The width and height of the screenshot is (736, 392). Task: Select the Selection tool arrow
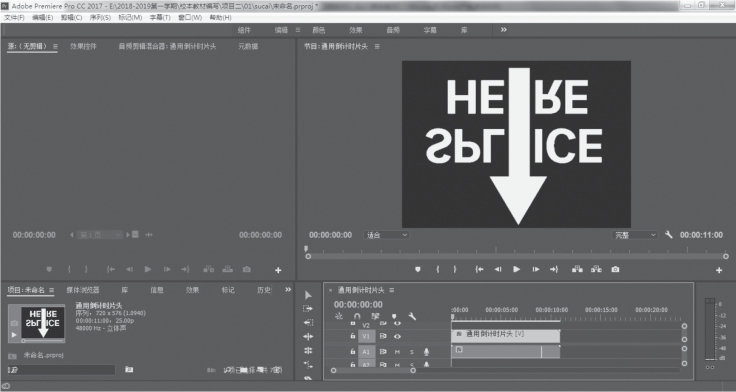pos(308,295)
